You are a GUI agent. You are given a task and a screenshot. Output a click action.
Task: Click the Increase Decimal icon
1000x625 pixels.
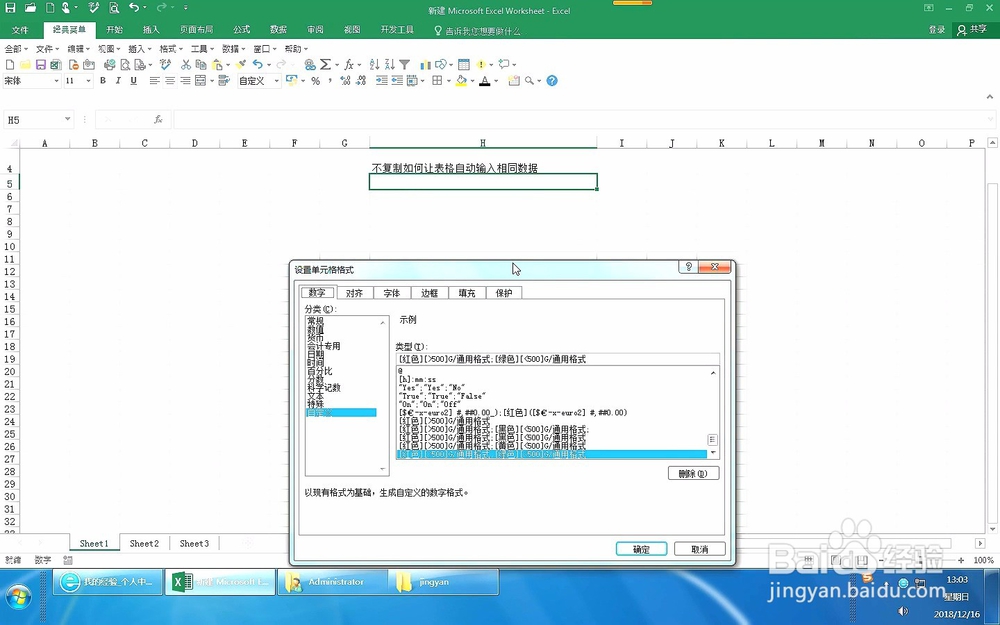[345, 81]
